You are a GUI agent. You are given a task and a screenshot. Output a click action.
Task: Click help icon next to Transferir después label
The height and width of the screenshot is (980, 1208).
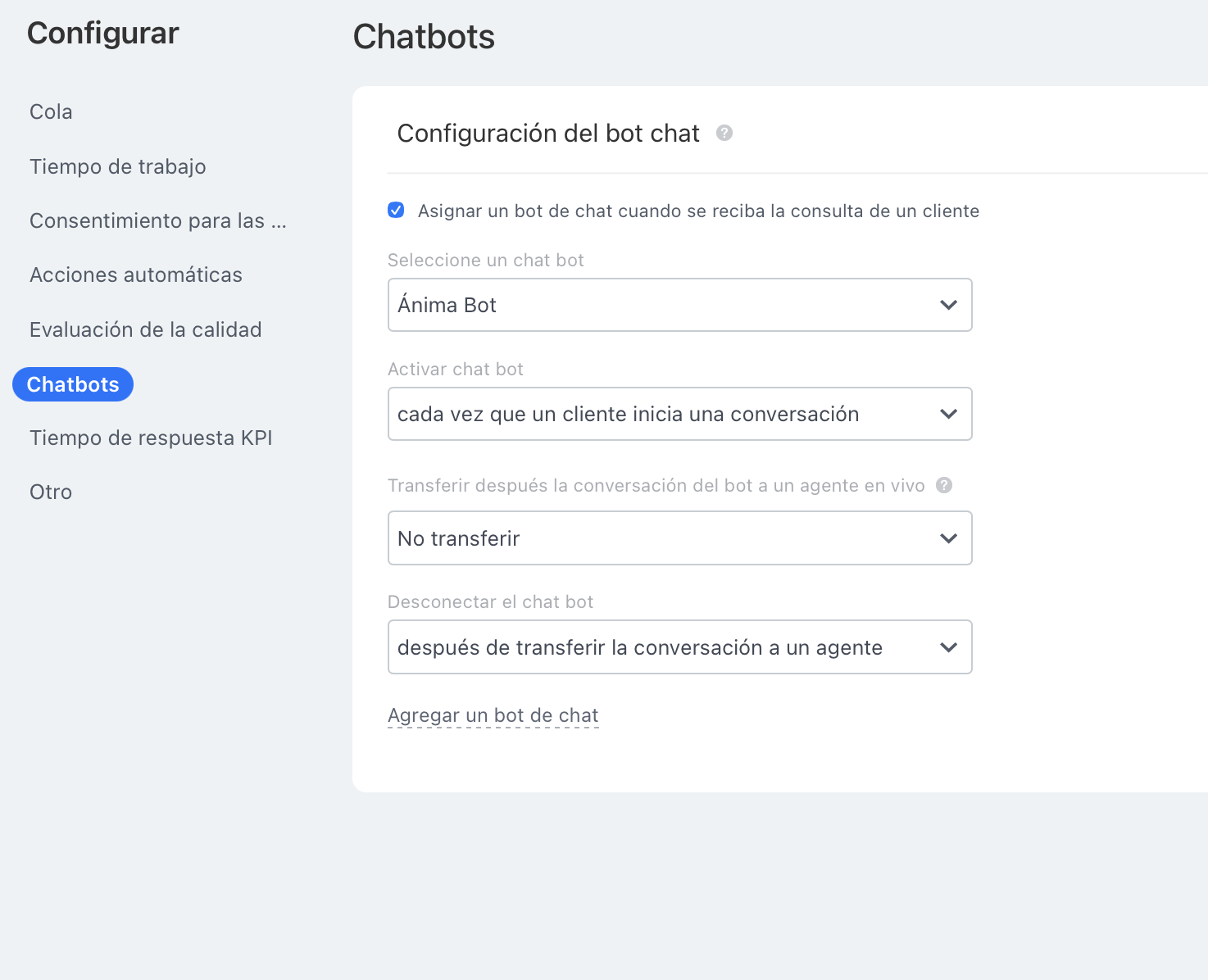pos(944,485)
